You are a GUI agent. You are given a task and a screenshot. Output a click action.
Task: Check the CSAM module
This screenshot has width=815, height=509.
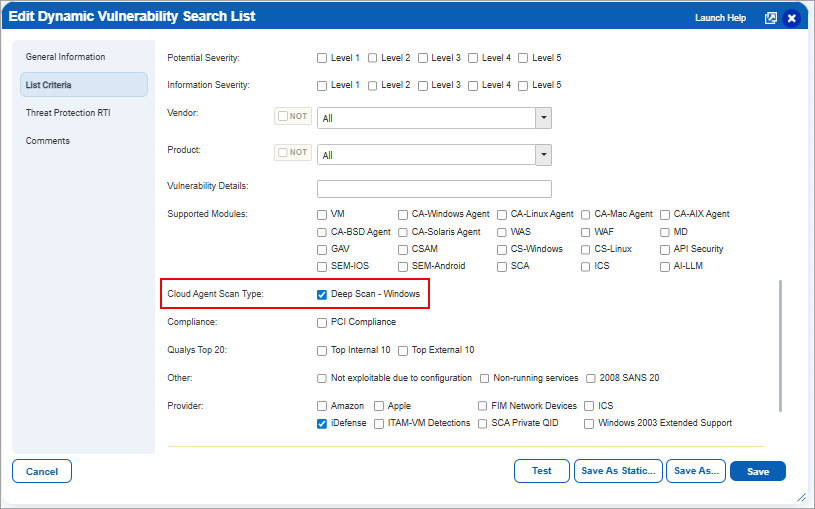[403, 250]
